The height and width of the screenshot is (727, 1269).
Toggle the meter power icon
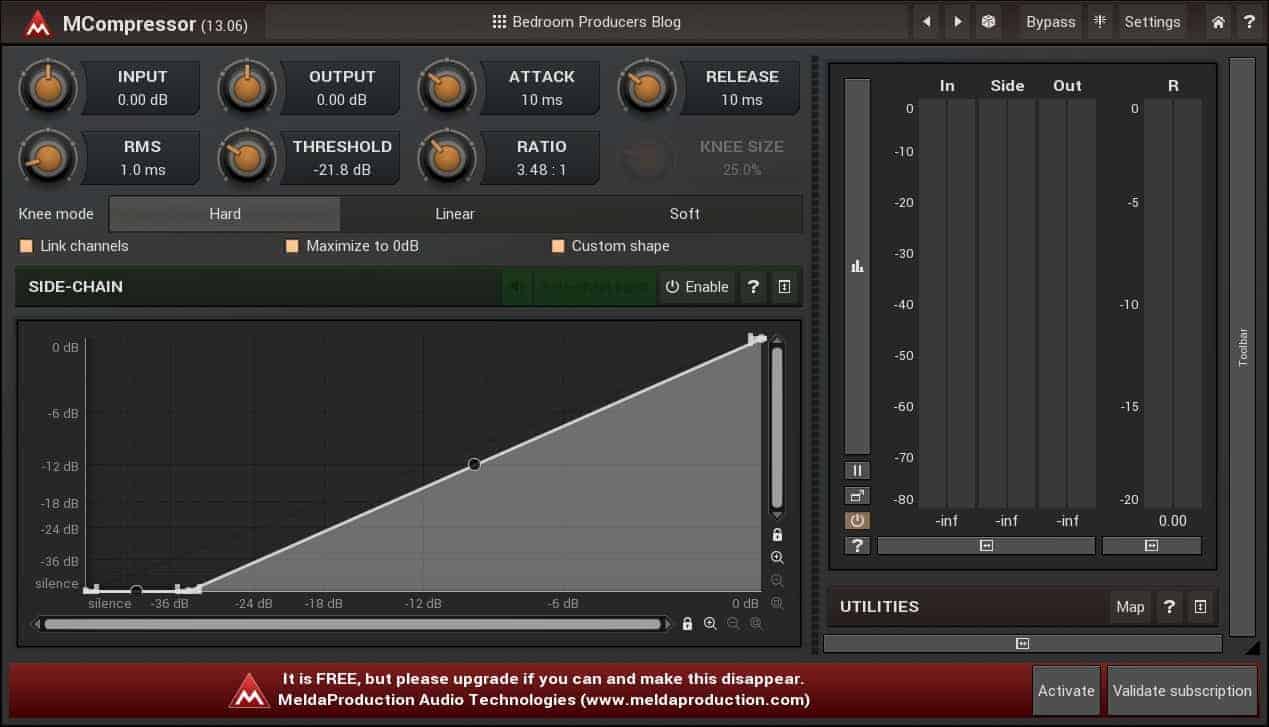tap(857, 520)
